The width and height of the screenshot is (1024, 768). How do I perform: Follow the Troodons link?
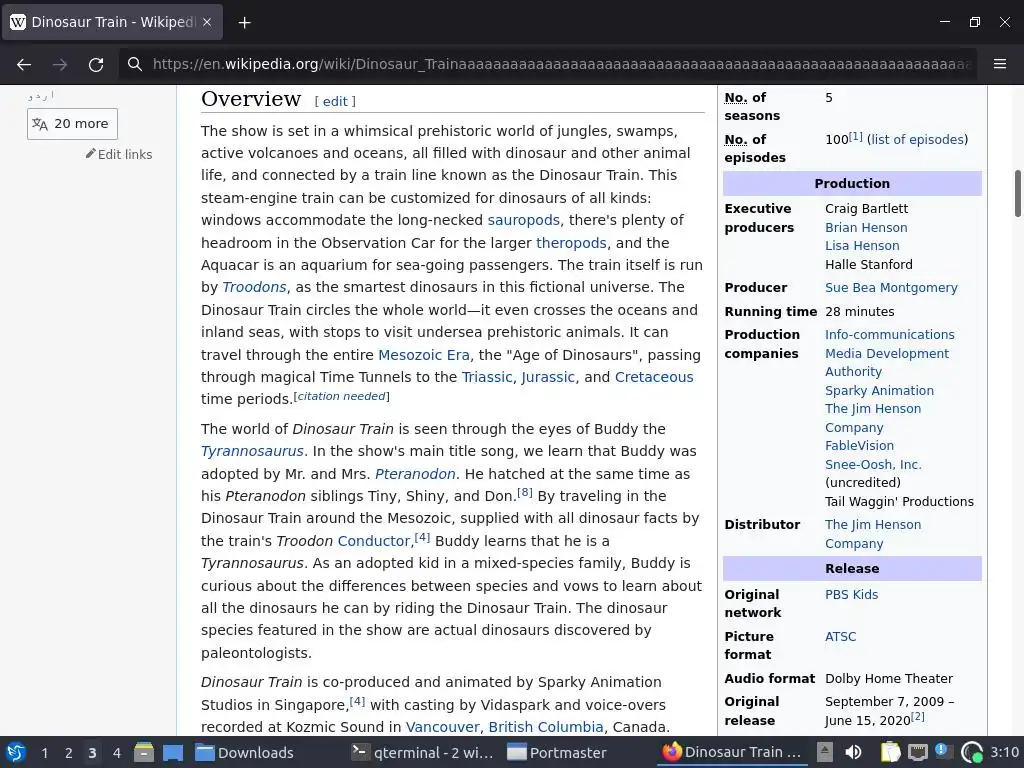(254, 287)
